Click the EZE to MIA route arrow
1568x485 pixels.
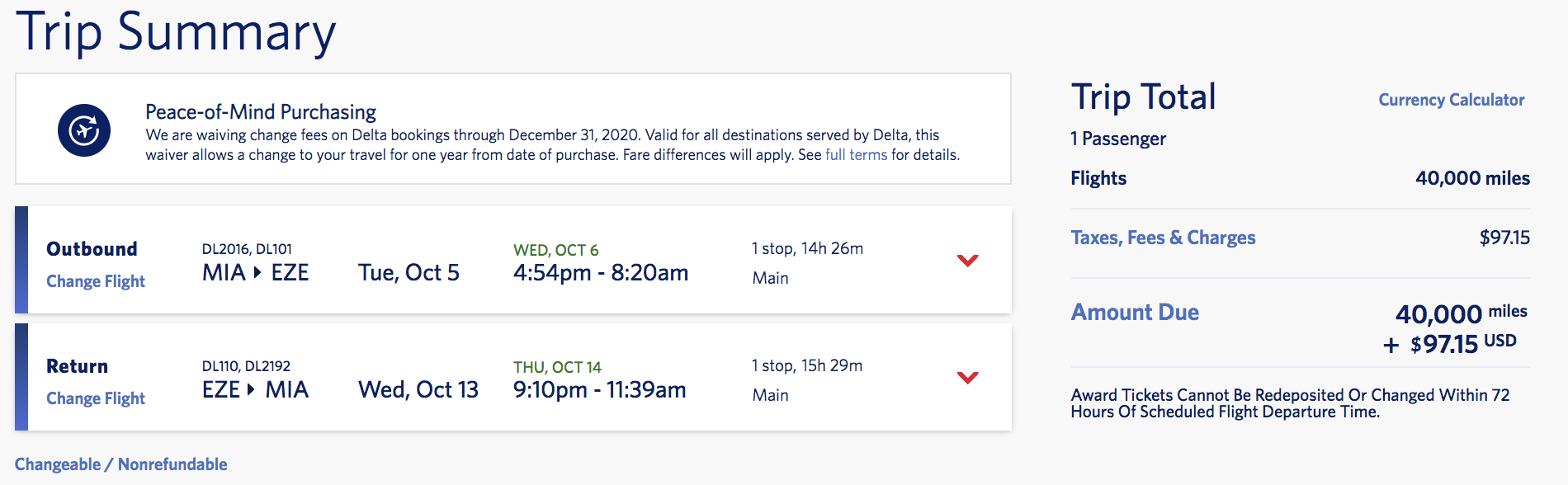click(251, 389)
